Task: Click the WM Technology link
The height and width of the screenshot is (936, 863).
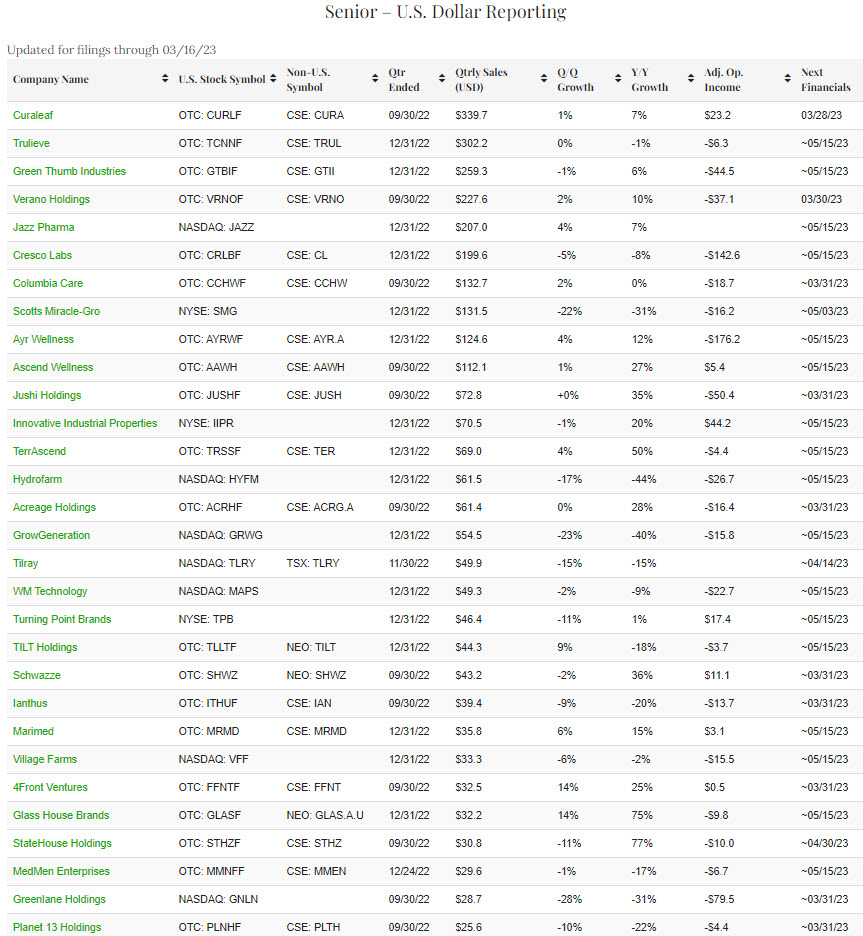Action: point(50,591)
